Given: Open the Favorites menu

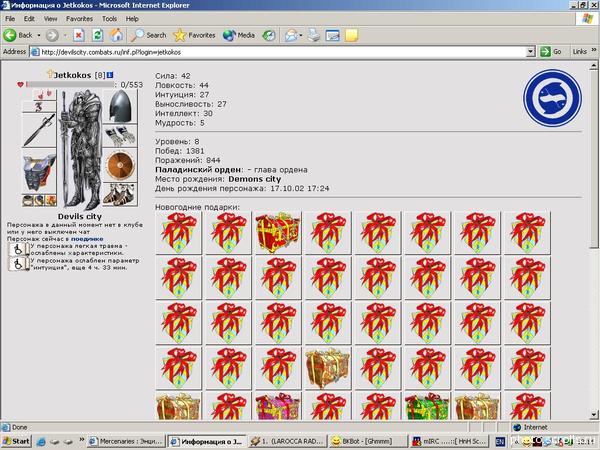Looking at the screenshot, I should (x=79, y=19).
